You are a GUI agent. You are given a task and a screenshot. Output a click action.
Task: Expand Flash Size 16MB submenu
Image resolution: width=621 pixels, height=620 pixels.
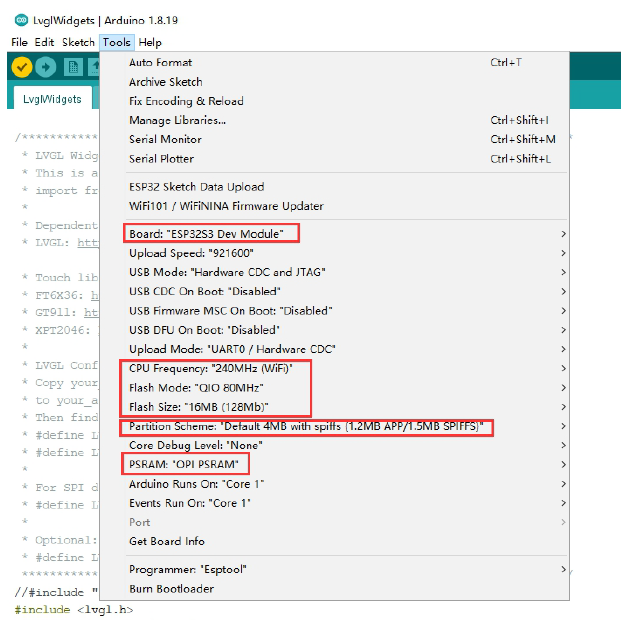click(334, 407)
